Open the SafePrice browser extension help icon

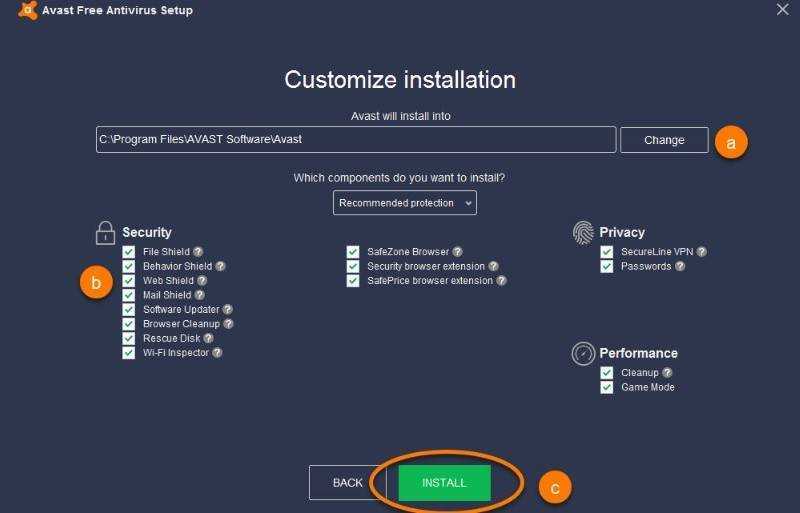point(502,280)
